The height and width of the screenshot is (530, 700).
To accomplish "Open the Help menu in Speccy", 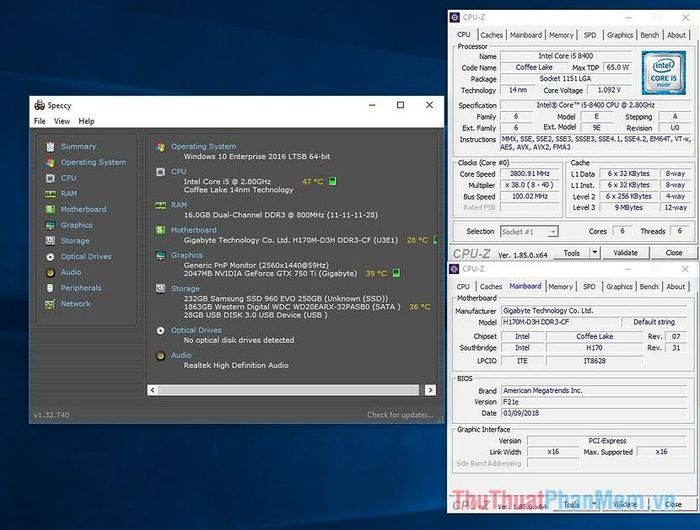I will (x=87, y=121).
